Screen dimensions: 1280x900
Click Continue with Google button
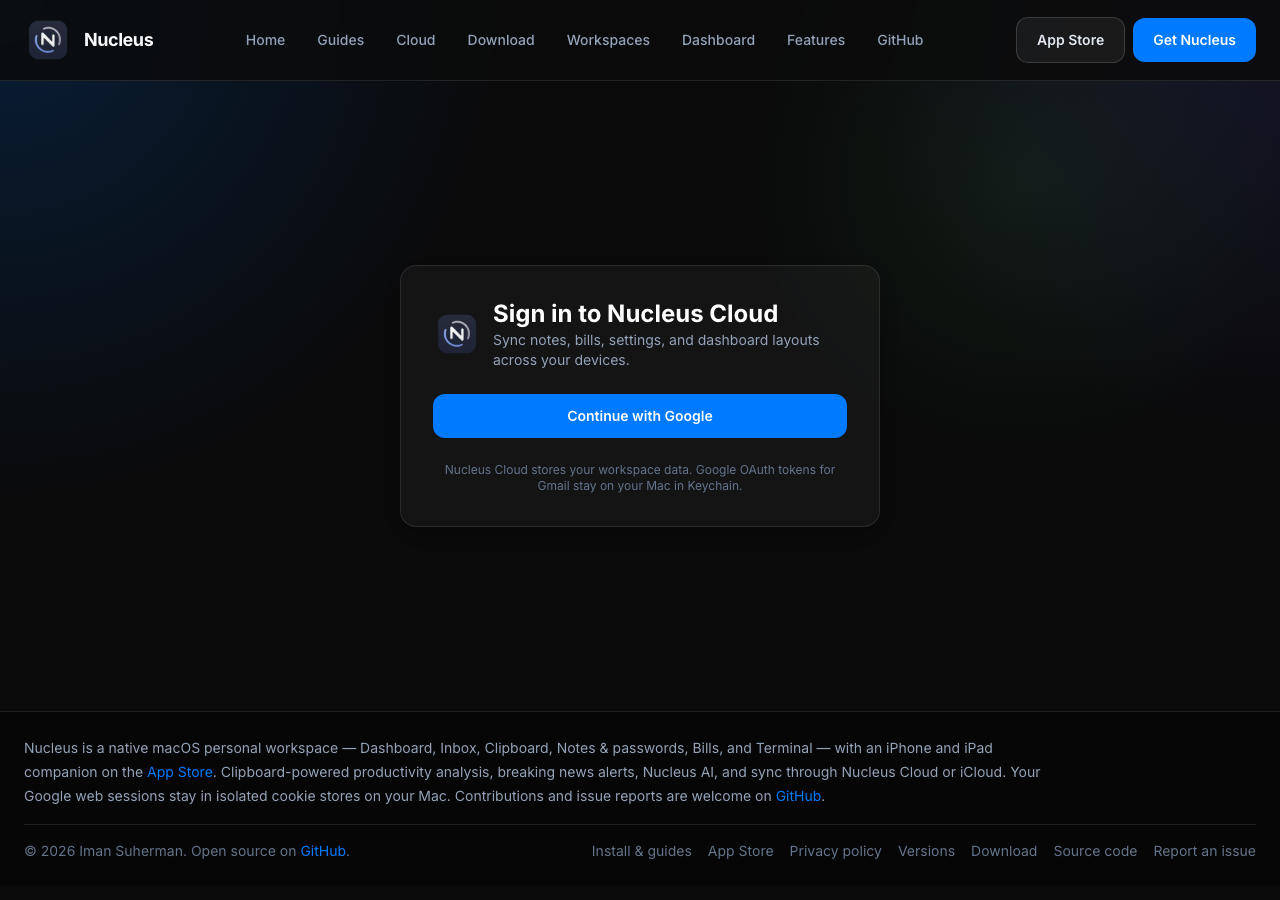coord(640,416)
